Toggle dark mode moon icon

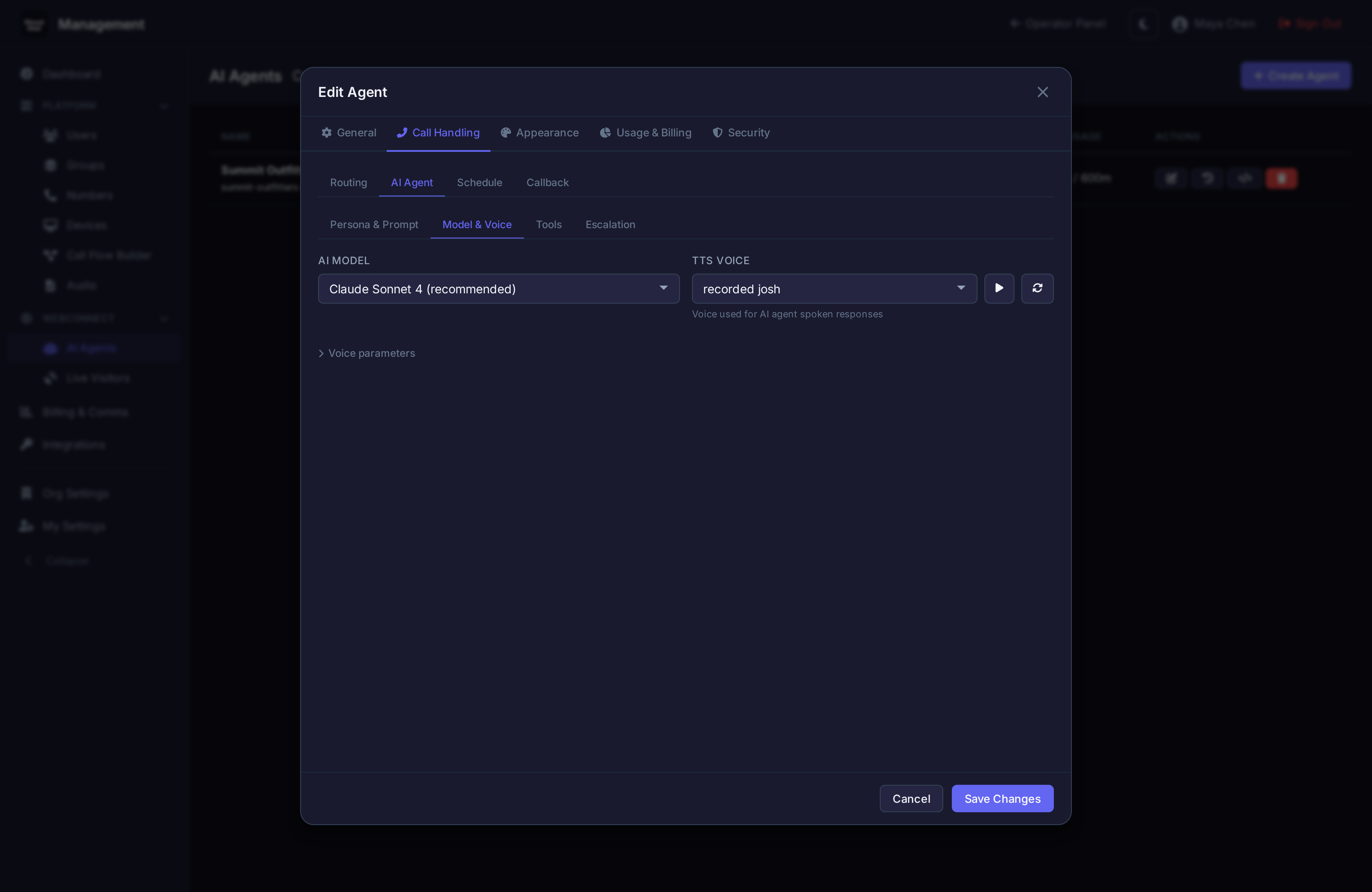[x=1143, y=24]
